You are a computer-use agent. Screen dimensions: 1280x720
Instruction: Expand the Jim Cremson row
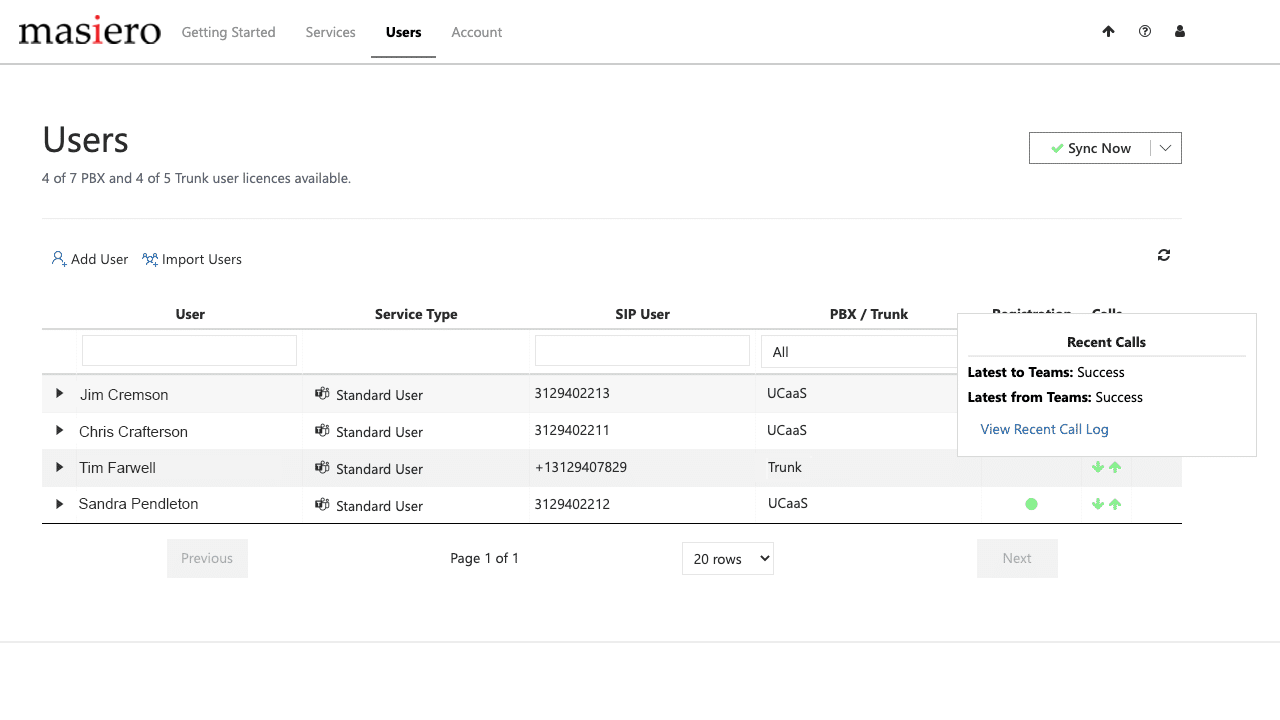pos(60,394)
